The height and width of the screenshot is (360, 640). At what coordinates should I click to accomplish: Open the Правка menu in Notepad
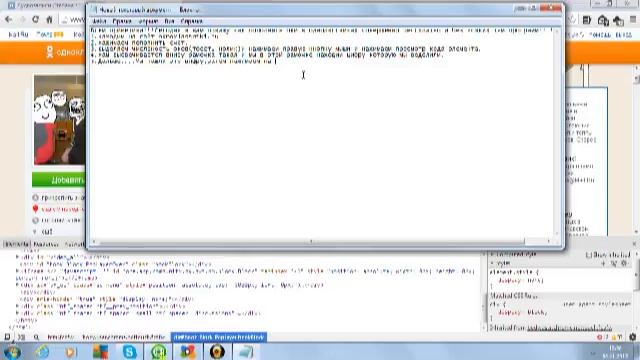pos(122,21)
